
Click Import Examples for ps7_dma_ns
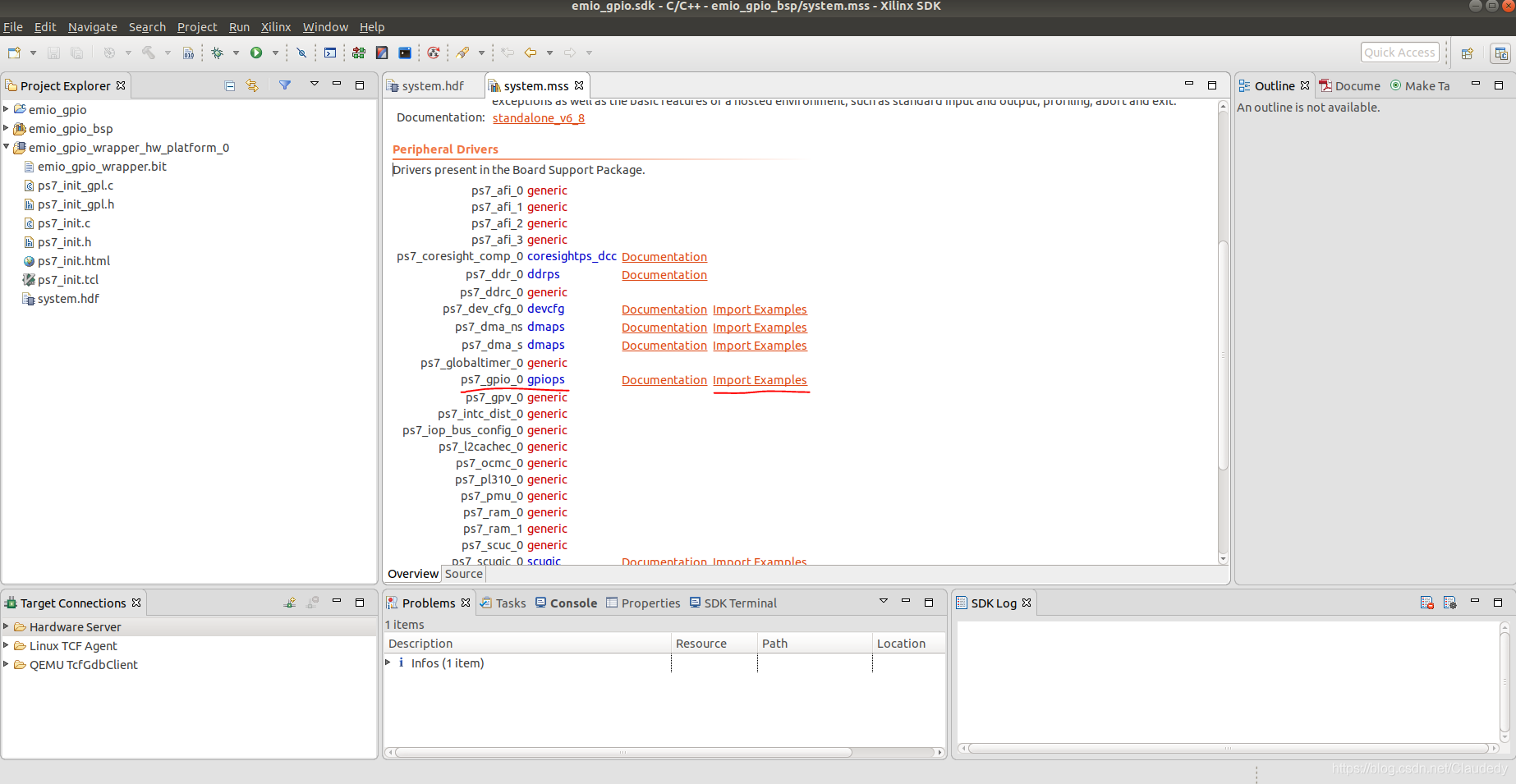[x=760, y=328]
